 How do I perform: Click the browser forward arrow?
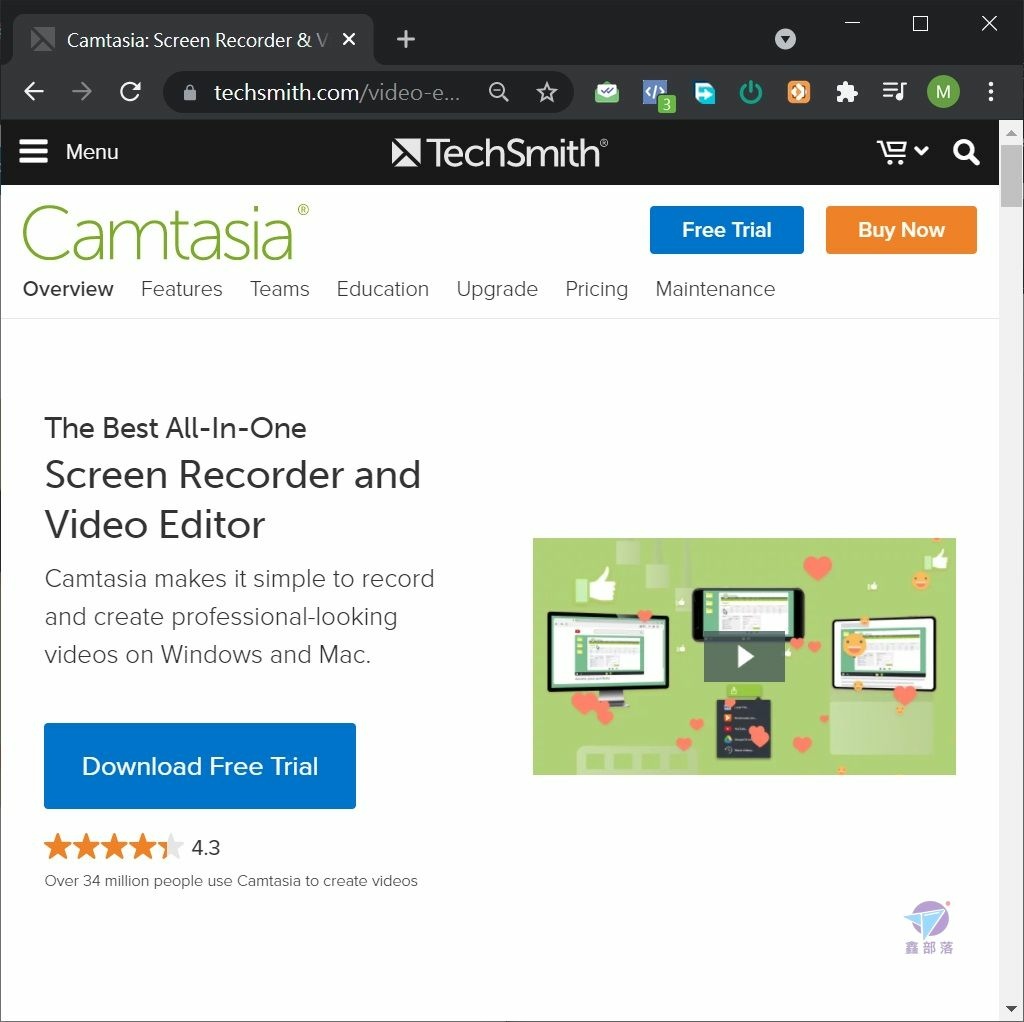[82, 91]
